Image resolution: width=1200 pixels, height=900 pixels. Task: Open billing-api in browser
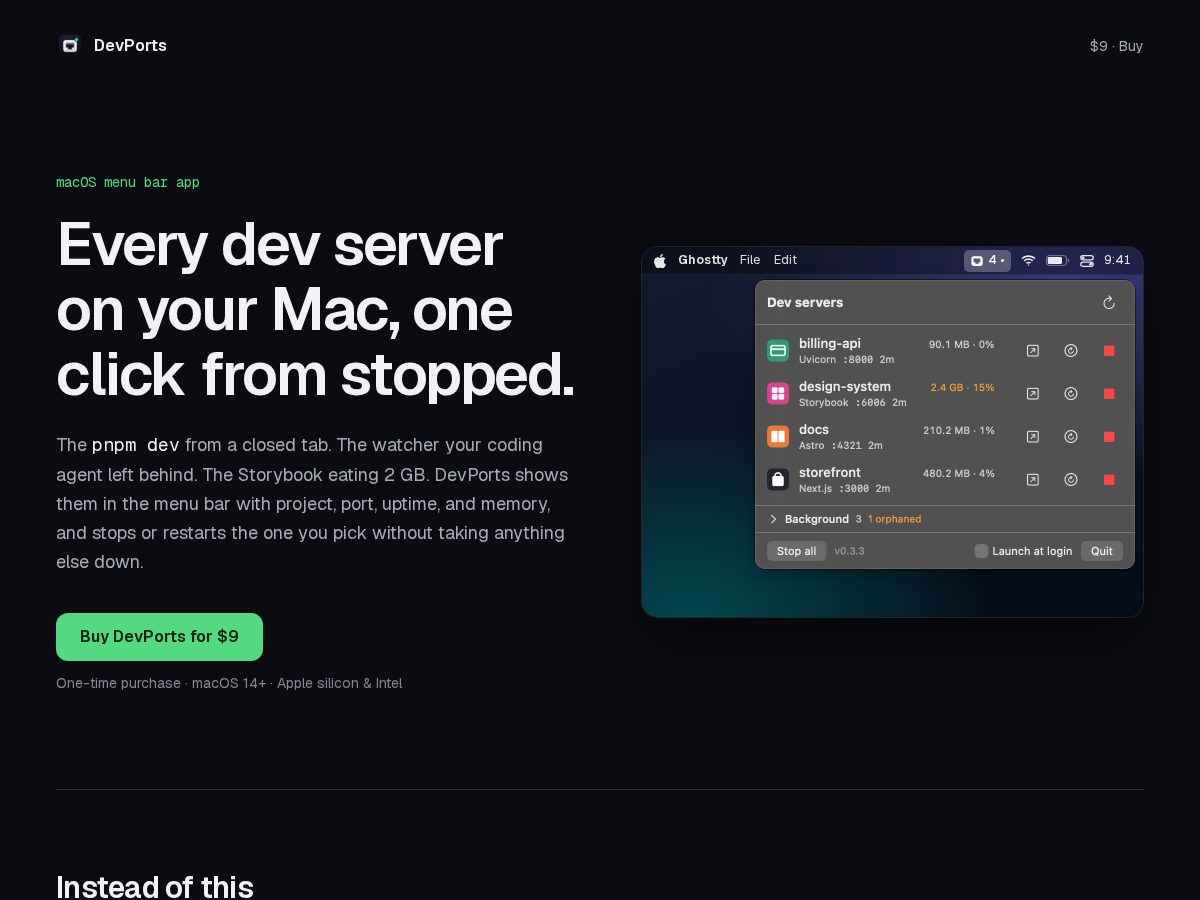click(x=1033, y=350)
